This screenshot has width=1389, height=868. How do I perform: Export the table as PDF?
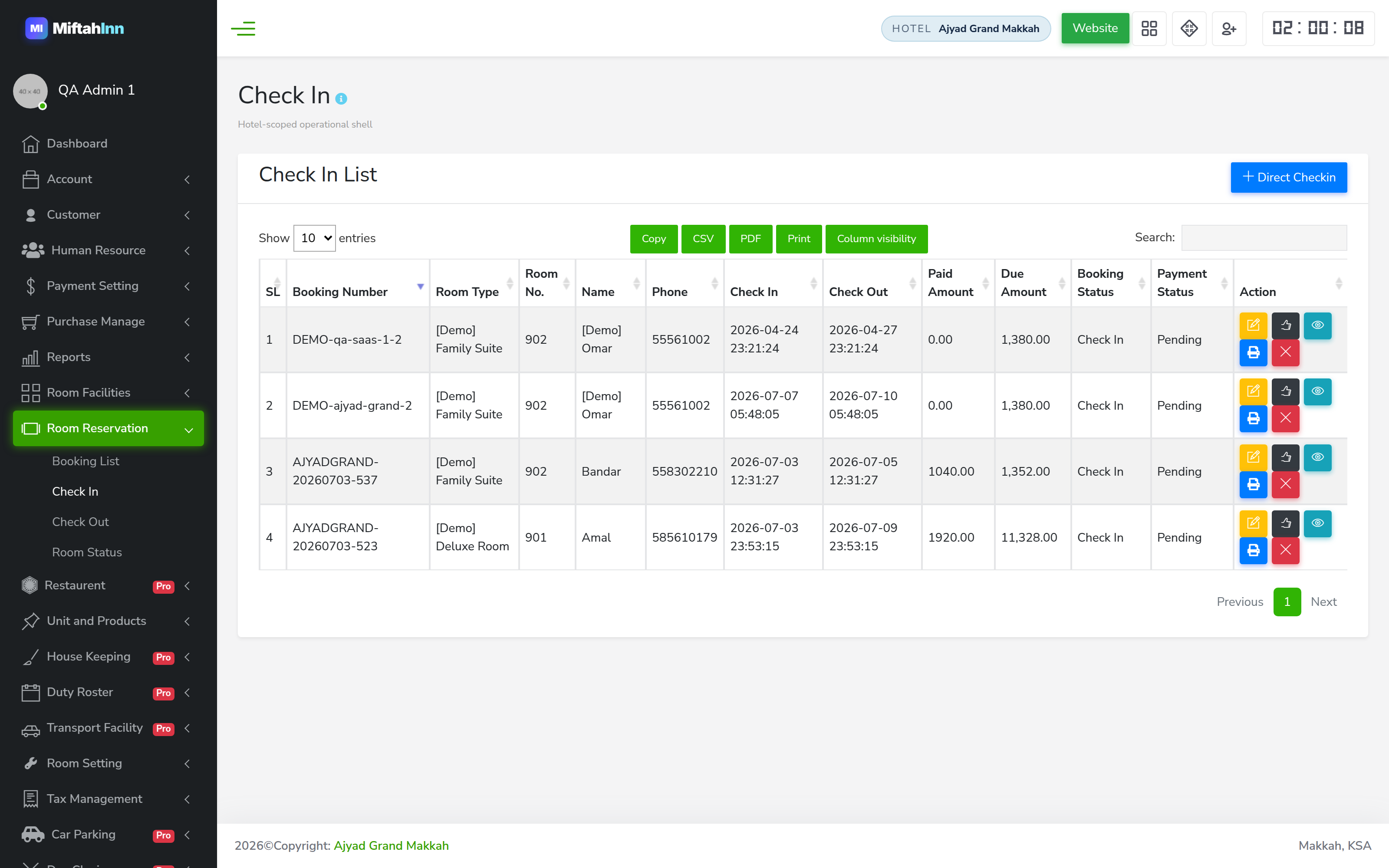tap(750, 239)
